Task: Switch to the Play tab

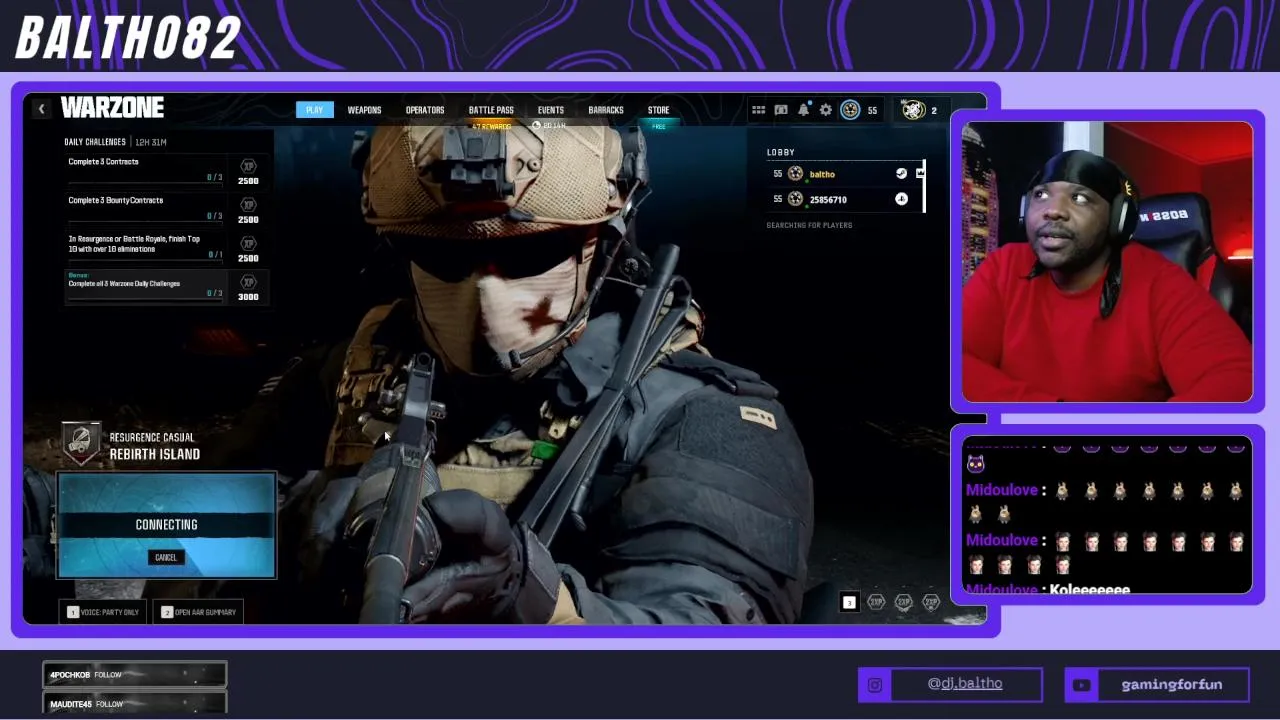Action: (314, 110)
